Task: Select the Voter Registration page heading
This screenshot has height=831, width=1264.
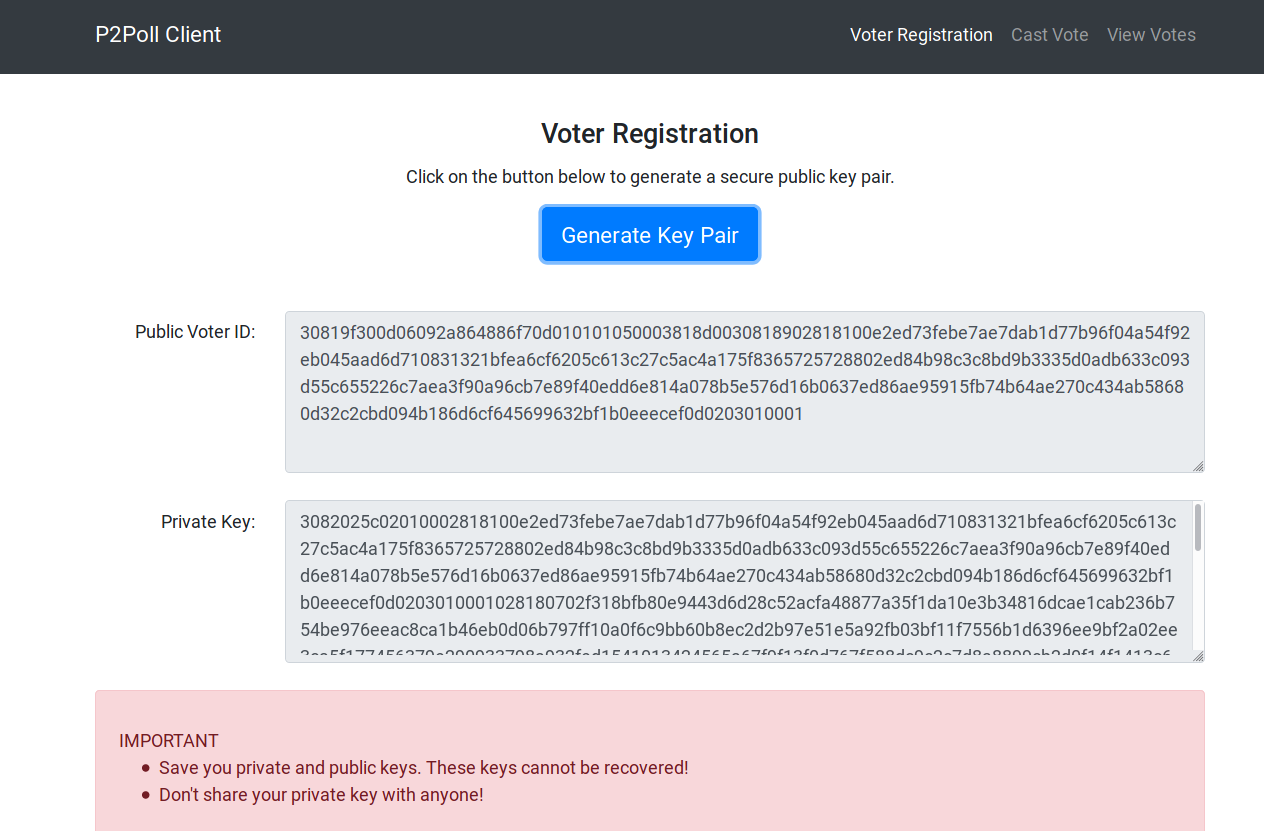Action: [x=650, y=134]
